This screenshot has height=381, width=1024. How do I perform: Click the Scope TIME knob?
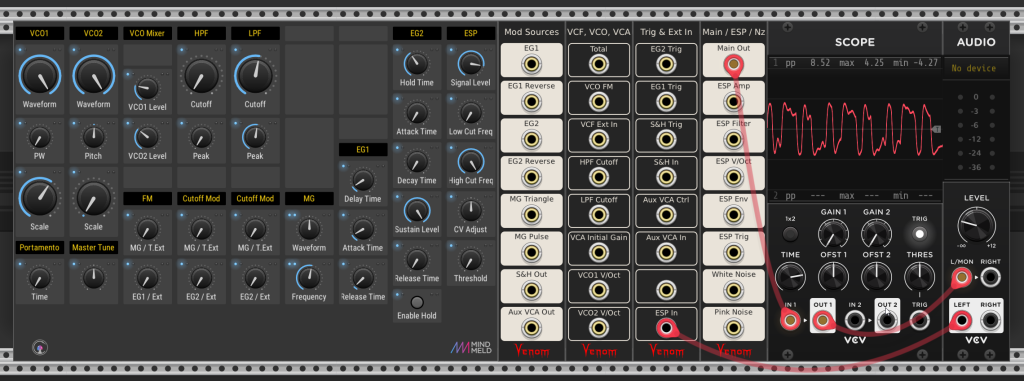[790, 276]
